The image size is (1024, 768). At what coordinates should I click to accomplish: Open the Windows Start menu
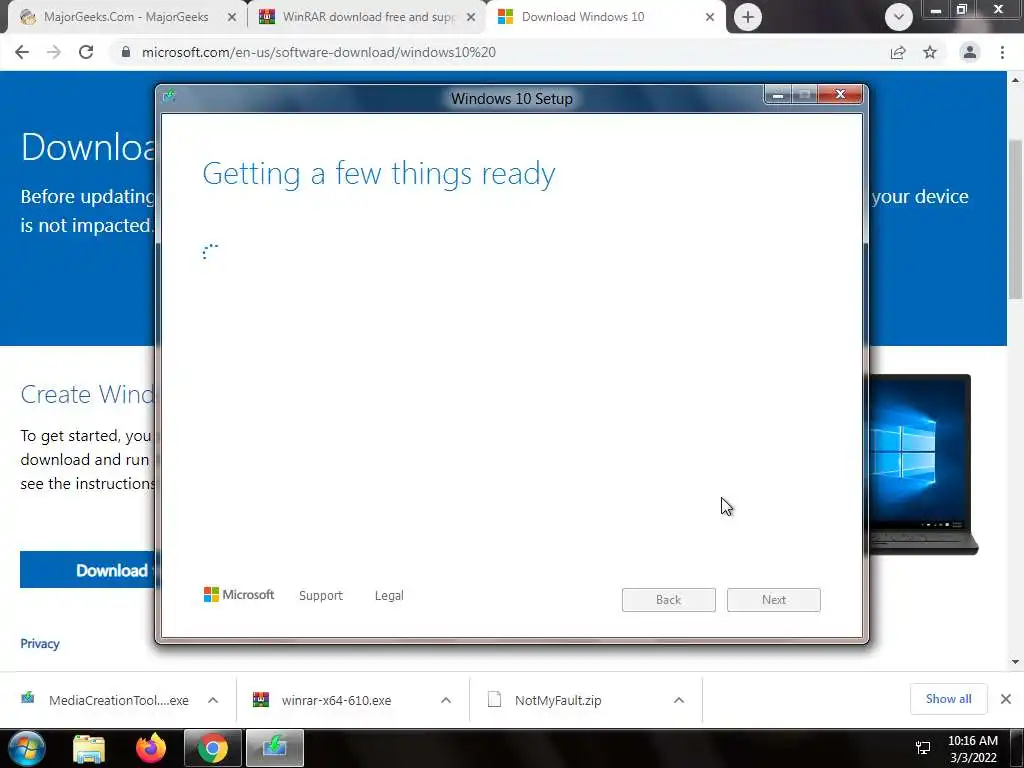point(26,748)
